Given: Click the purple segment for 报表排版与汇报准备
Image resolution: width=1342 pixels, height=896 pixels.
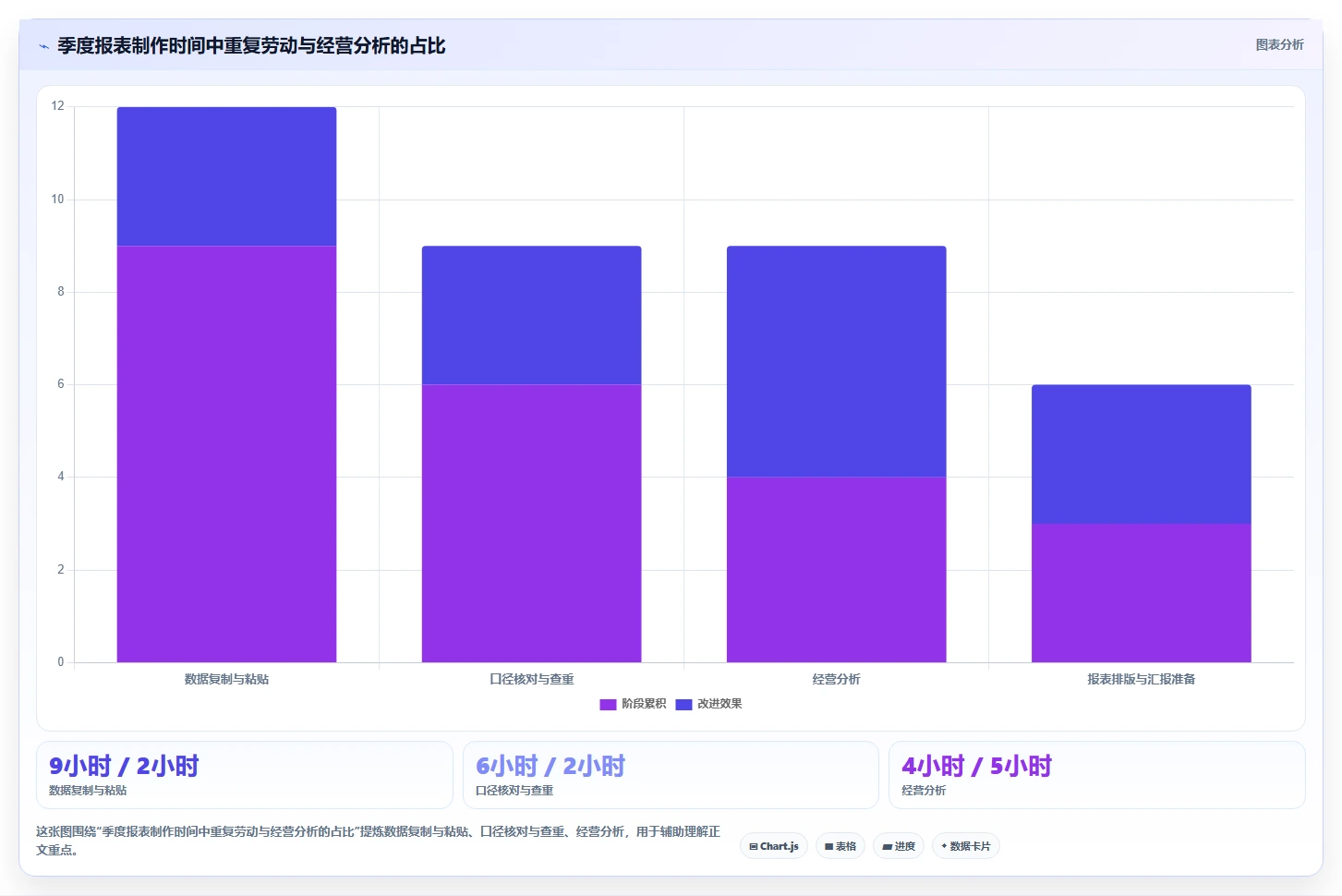Looking at the screenshot, I should click(x=1141, y=593).
